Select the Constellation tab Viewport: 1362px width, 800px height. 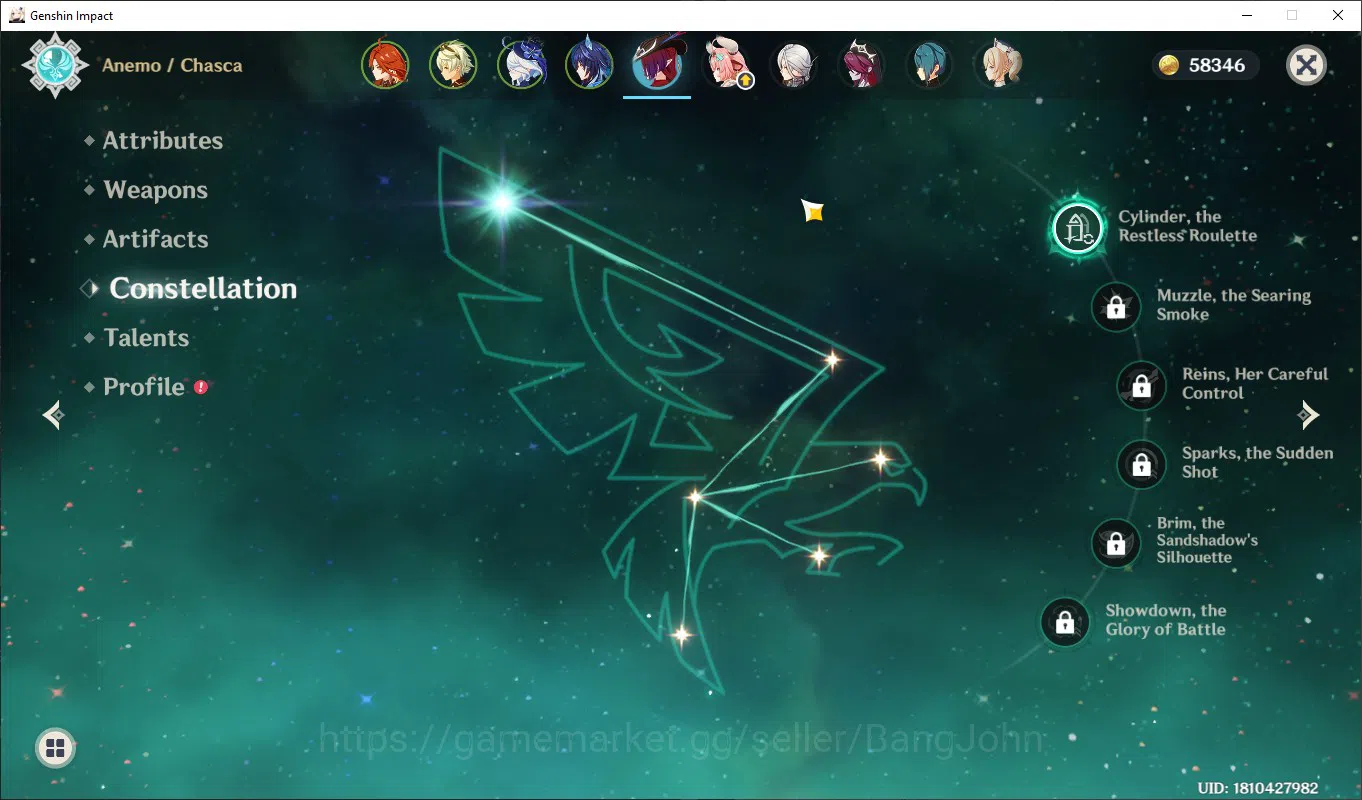click(x=203, y=288)
